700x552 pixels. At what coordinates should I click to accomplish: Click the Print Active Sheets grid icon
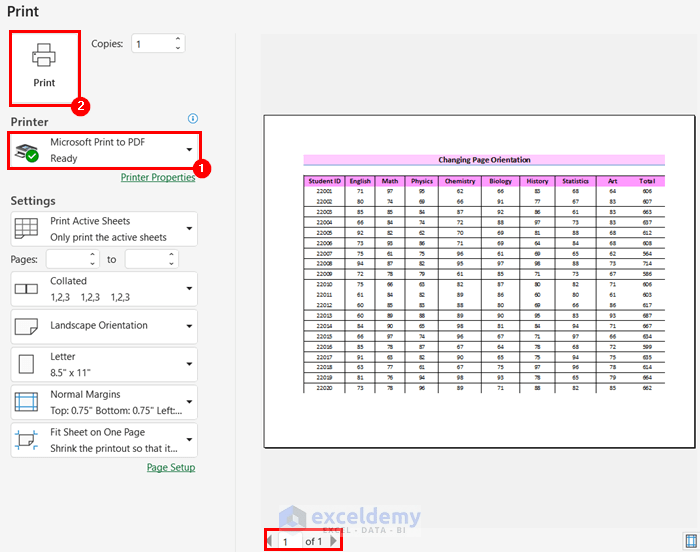26,229
